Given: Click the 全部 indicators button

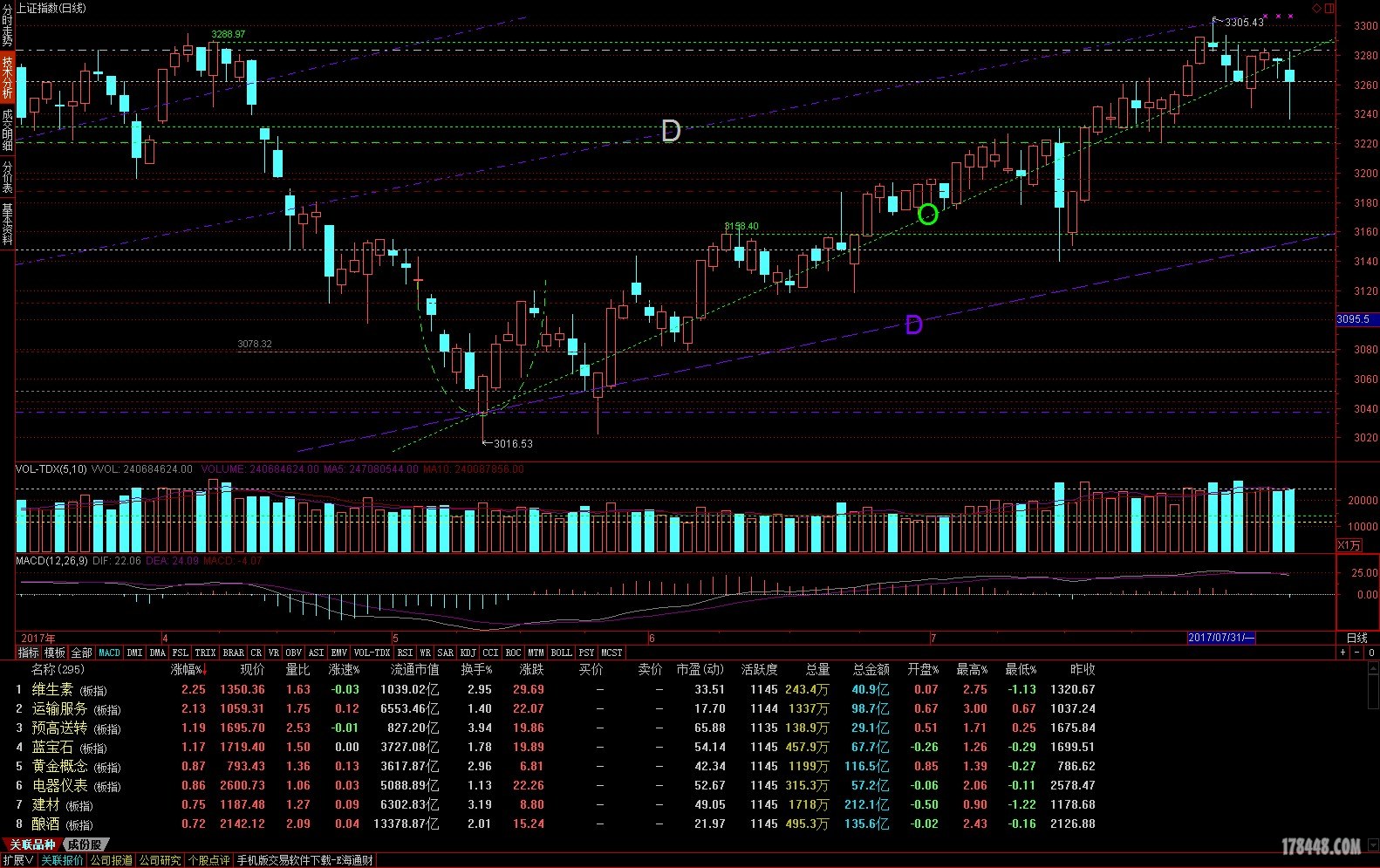Looking at the screenshot, I should coord(81,653).
